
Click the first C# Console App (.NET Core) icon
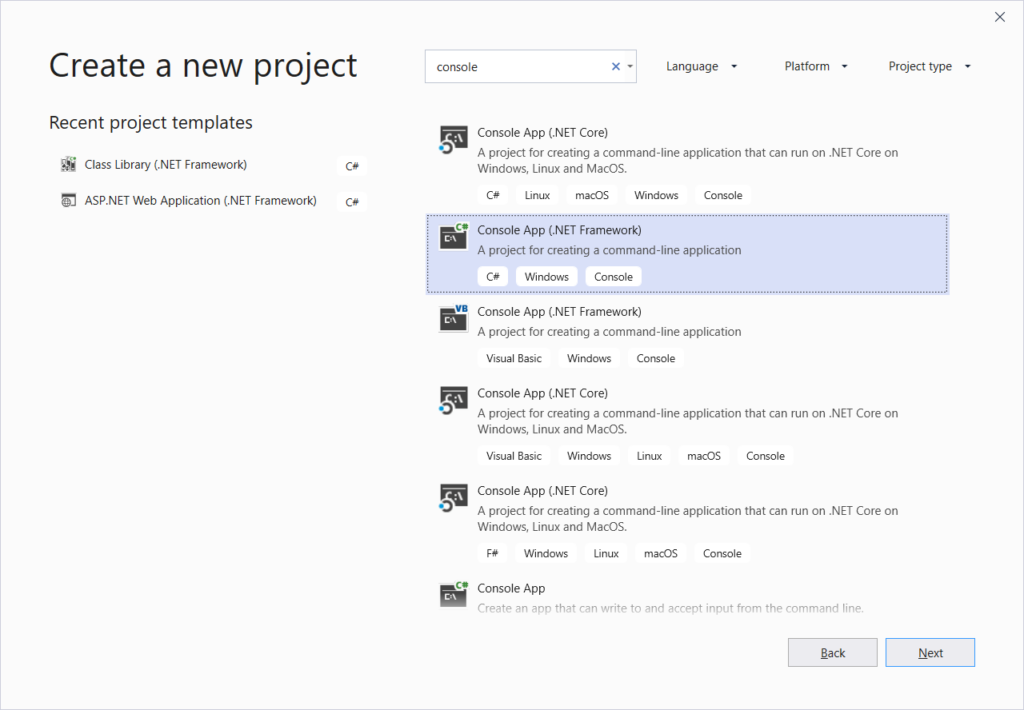pyautogui.click(x=453, y=140)
